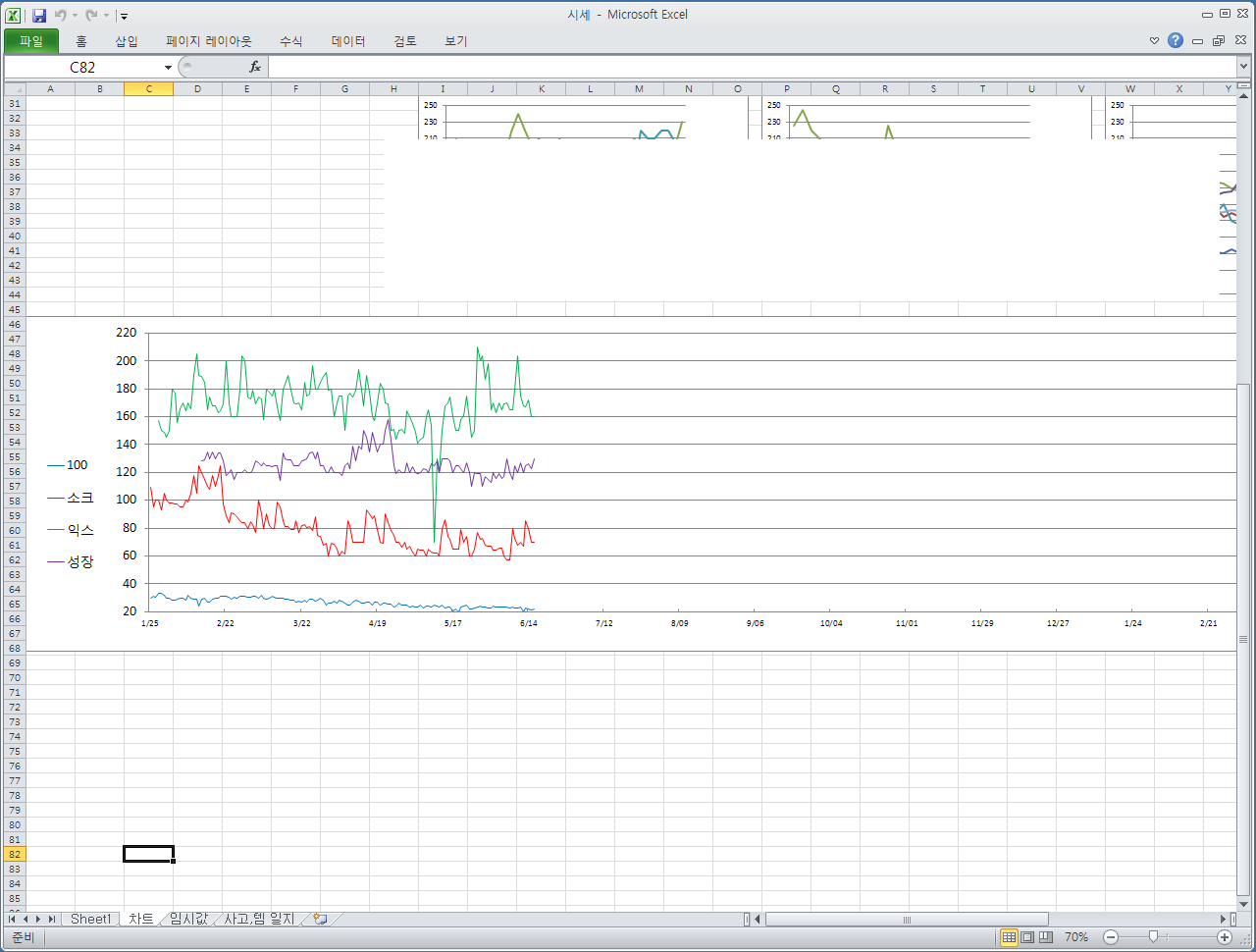Click the 70% zoom level button
This screenshot has width=1256, height=952.
coord(1076,937)
